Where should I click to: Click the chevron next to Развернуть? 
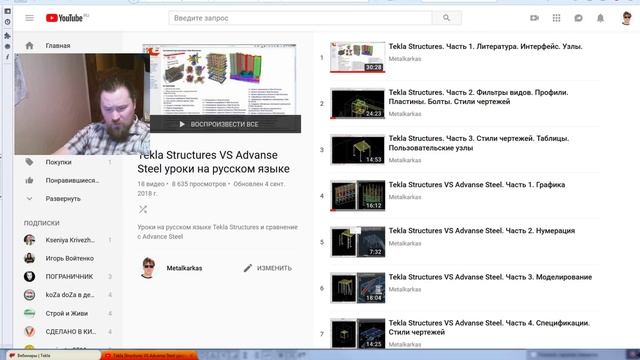pos(29,199)
